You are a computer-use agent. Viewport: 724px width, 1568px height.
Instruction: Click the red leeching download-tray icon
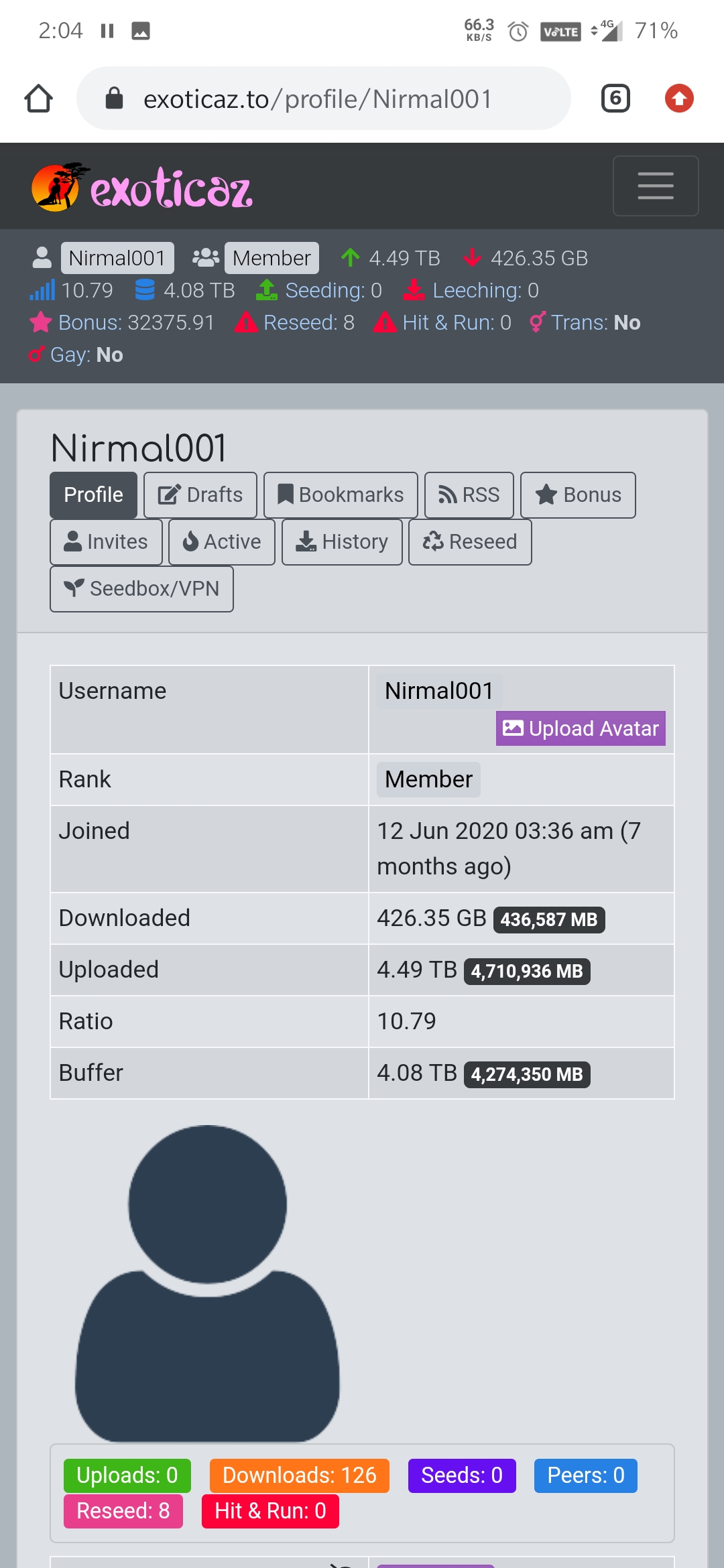click(414, 290)
